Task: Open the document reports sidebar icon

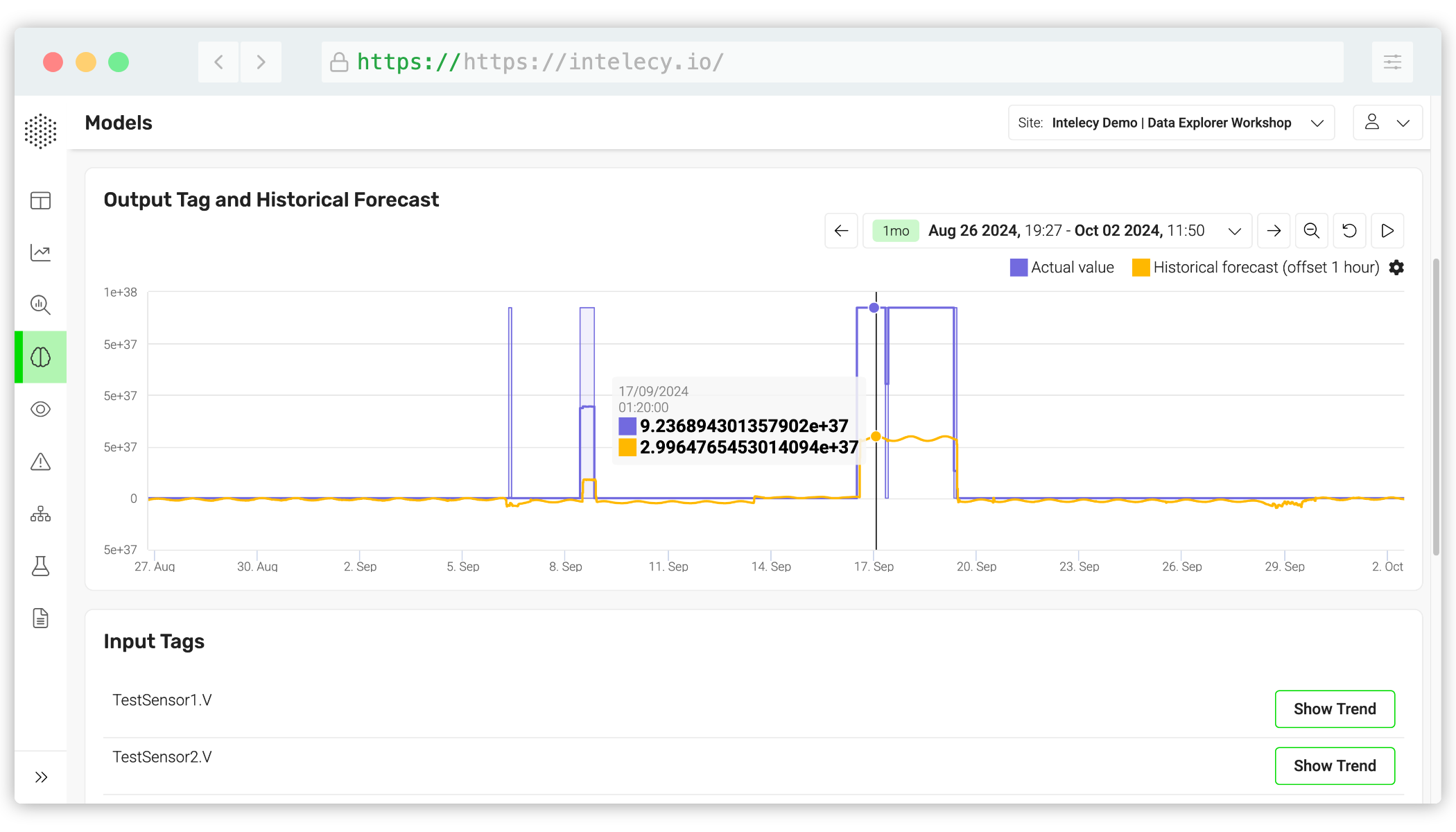Action: click(40, 618)
